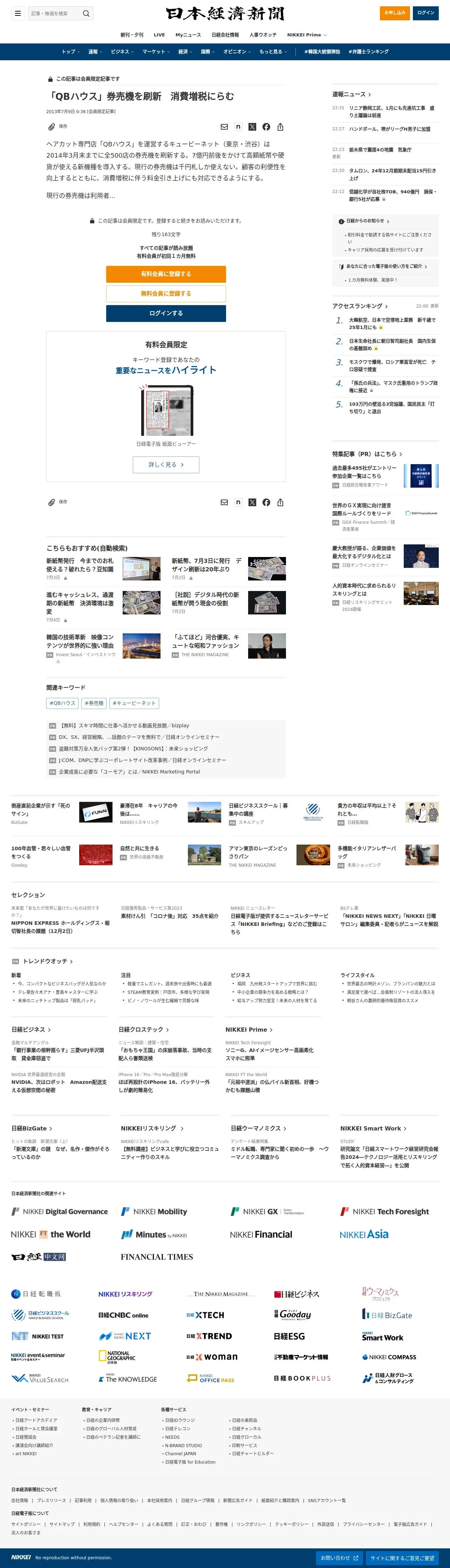The height and width of the screenshot is (1568, 450).
Task: Open NIKKEI GX logo
Action: coord(267,1212)
